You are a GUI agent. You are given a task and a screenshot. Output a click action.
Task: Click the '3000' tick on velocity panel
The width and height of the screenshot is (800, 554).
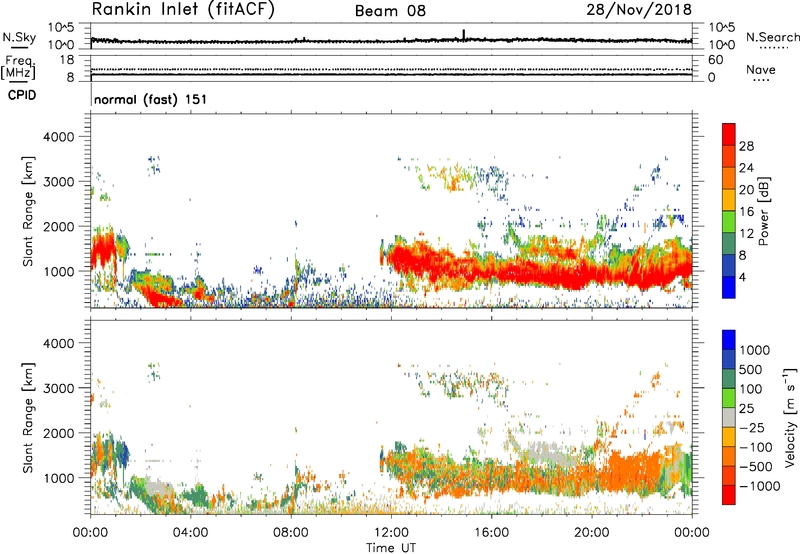point(59,388)
